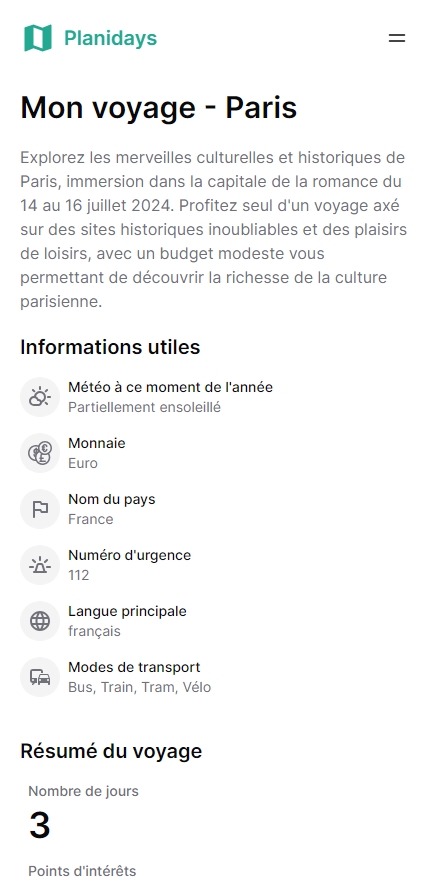433x881 pixels.
Task: Select the Mon voyage - Paris title
Action: point(158,108)
